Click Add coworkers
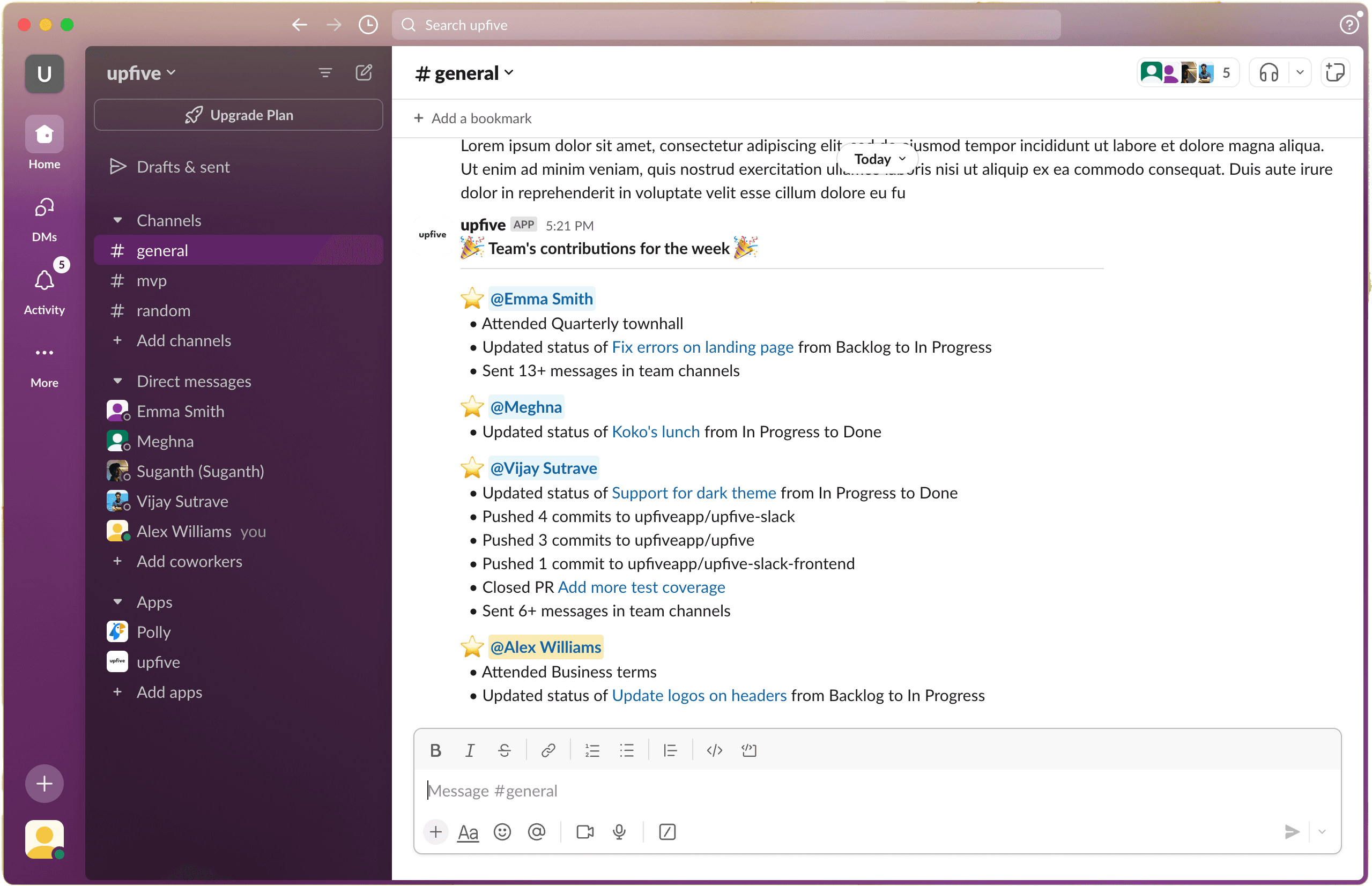1372x886 pixels. tap(238, 562)
